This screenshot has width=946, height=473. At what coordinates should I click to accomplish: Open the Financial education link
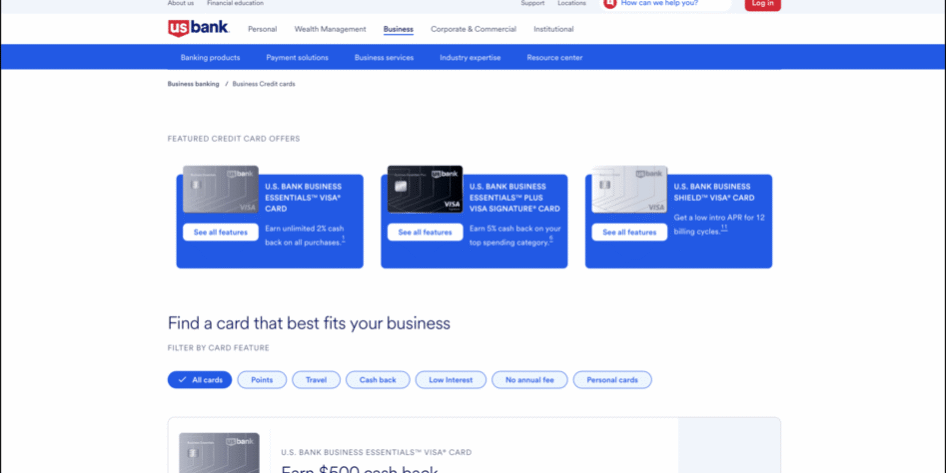[x=235, y=3]
